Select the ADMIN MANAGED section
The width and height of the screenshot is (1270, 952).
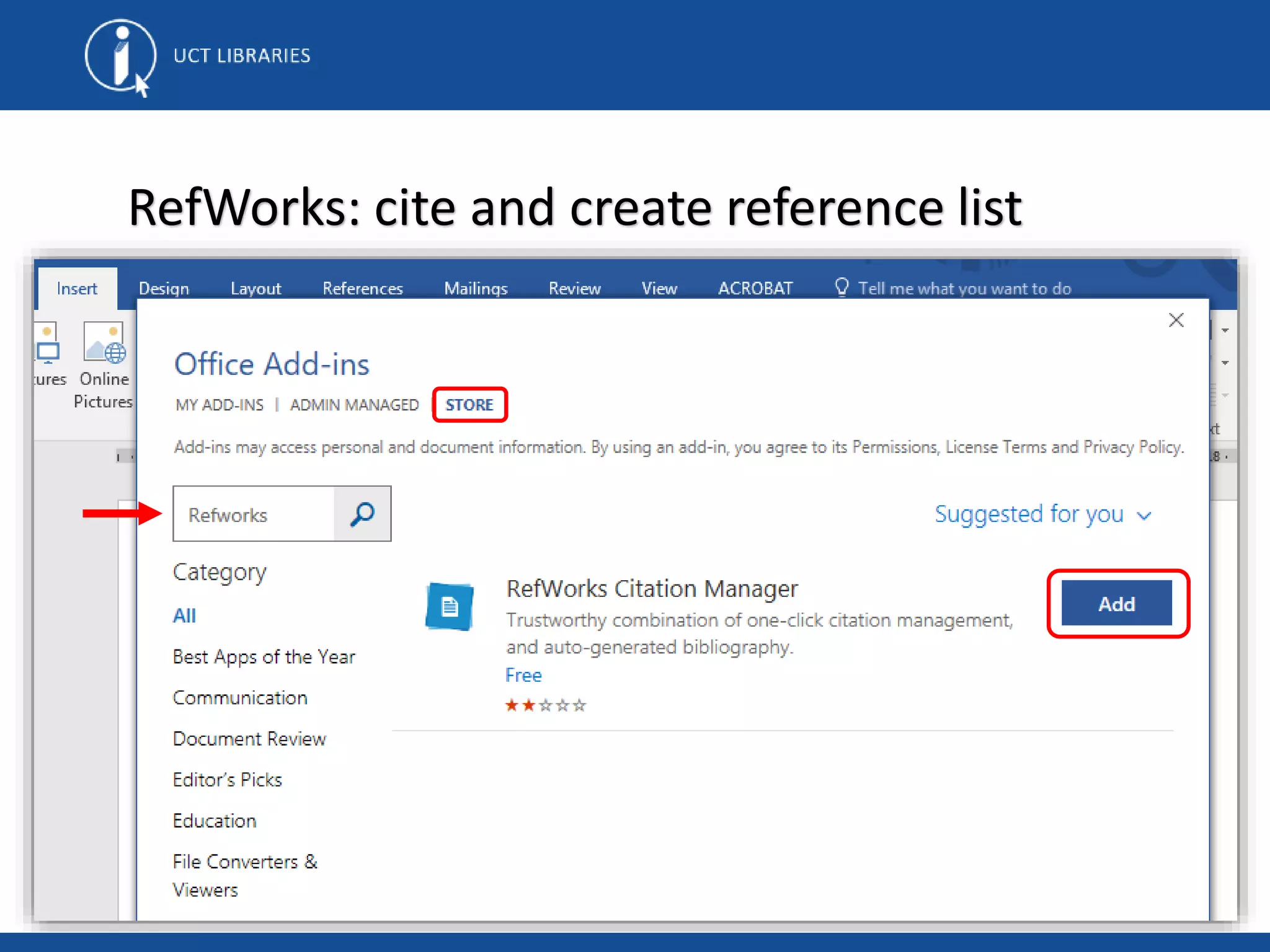coord(354,405)
